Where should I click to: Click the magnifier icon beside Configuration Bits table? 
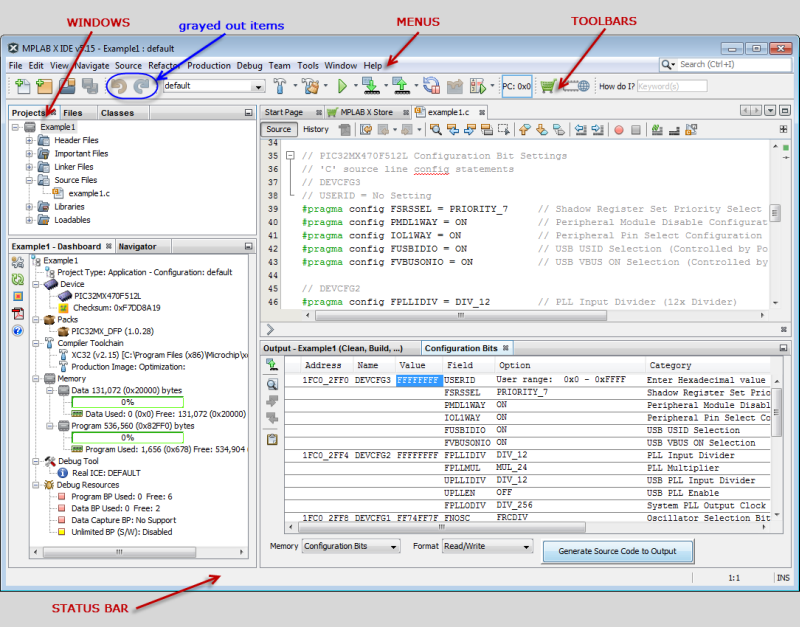(x=272, y=384)
